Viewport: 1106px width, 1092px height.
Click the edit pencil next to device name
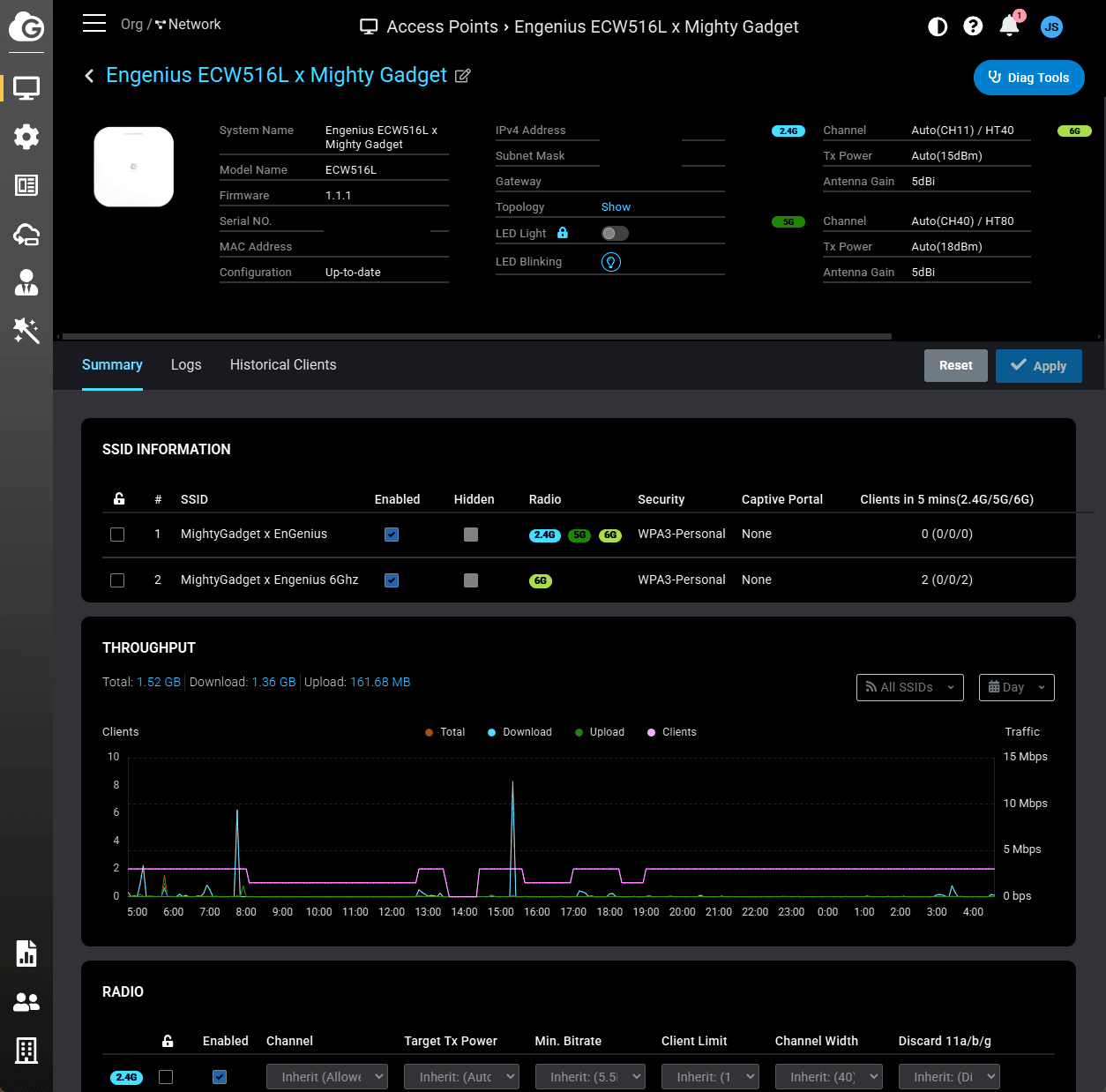tap(462, 76)
